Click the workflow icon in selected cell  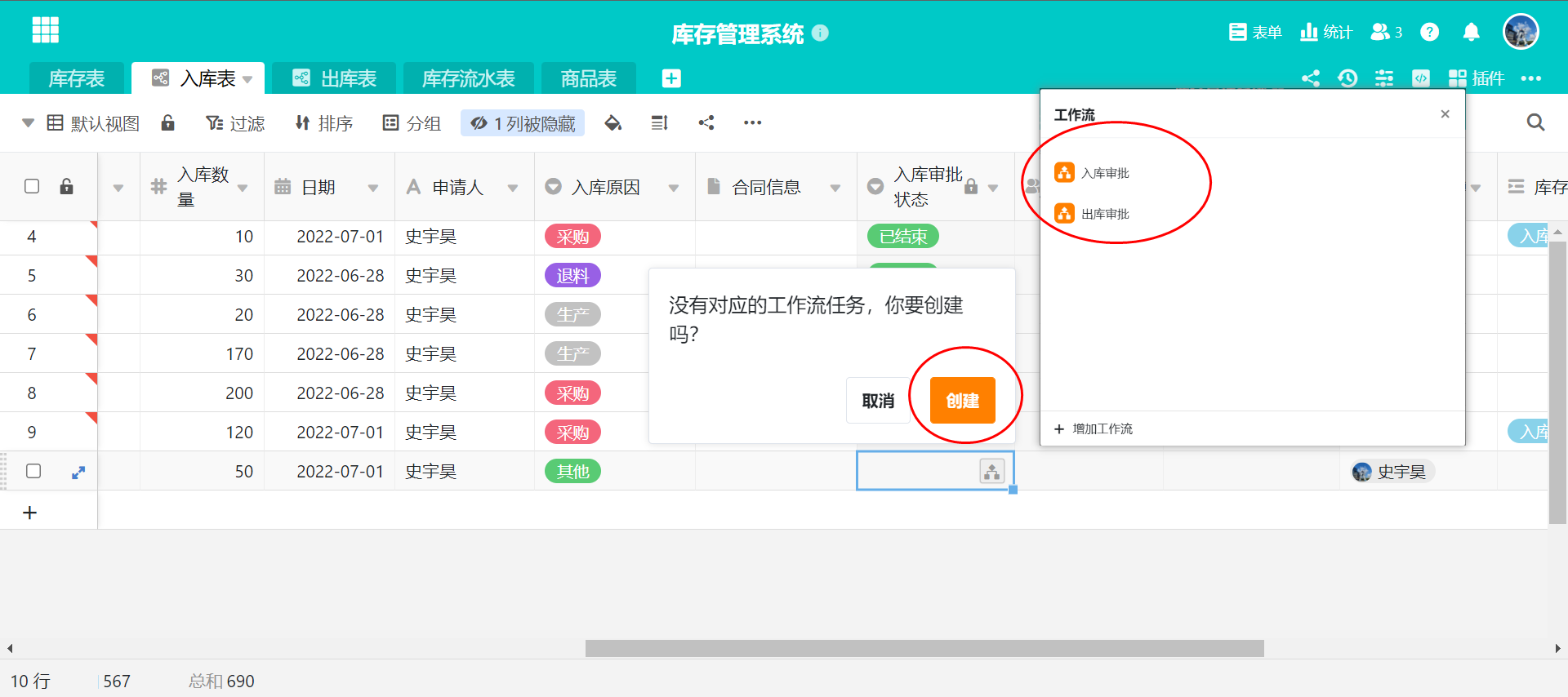(992, 471)
